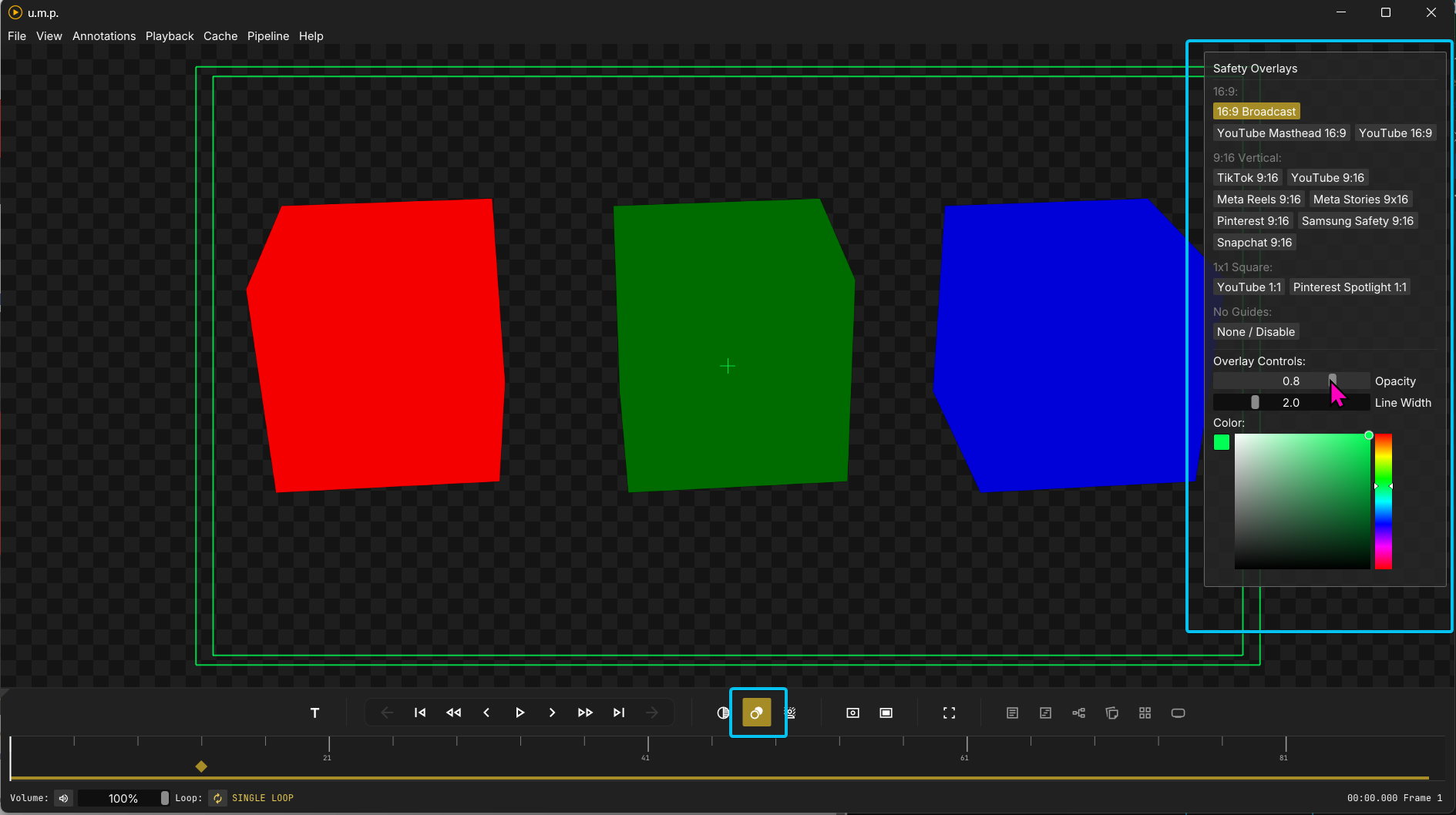Toggle the loop mode button
Image resolution: width=1456 pixels, height=815 pixels.
[x=218, y=798]
